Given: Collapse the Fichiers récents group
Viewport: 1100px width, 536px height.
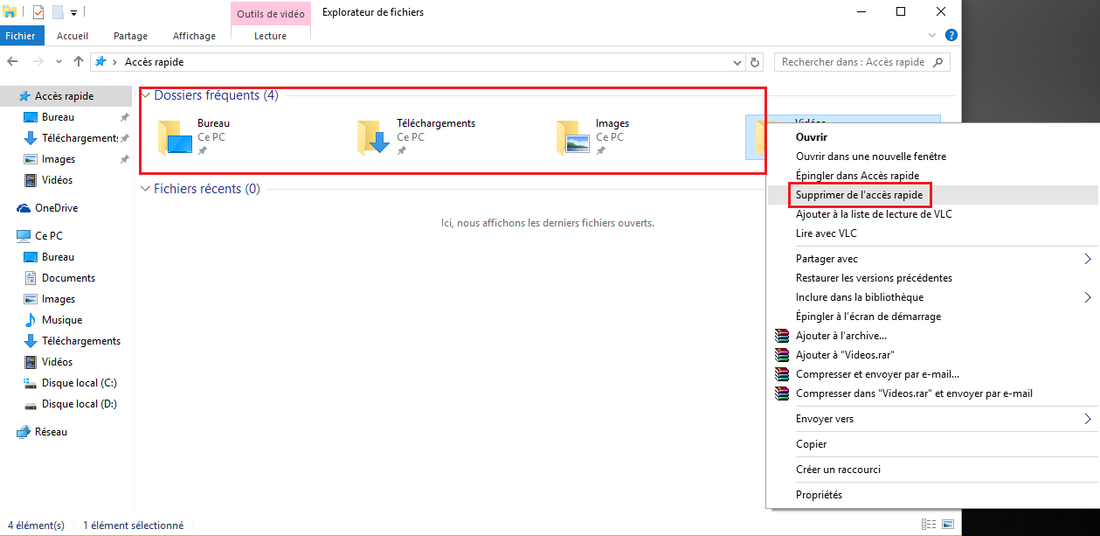Looking at the screenshot, I should (x=147, y=189).
